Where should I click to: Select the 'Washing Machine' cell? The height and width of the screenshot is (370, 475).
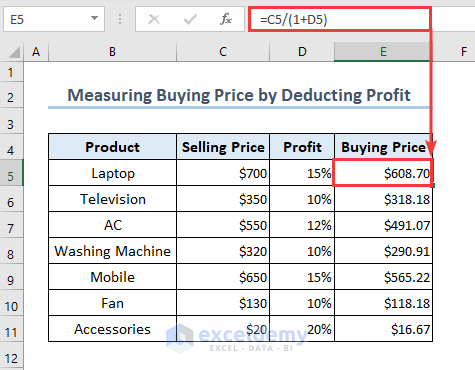(x=112, y=251)
